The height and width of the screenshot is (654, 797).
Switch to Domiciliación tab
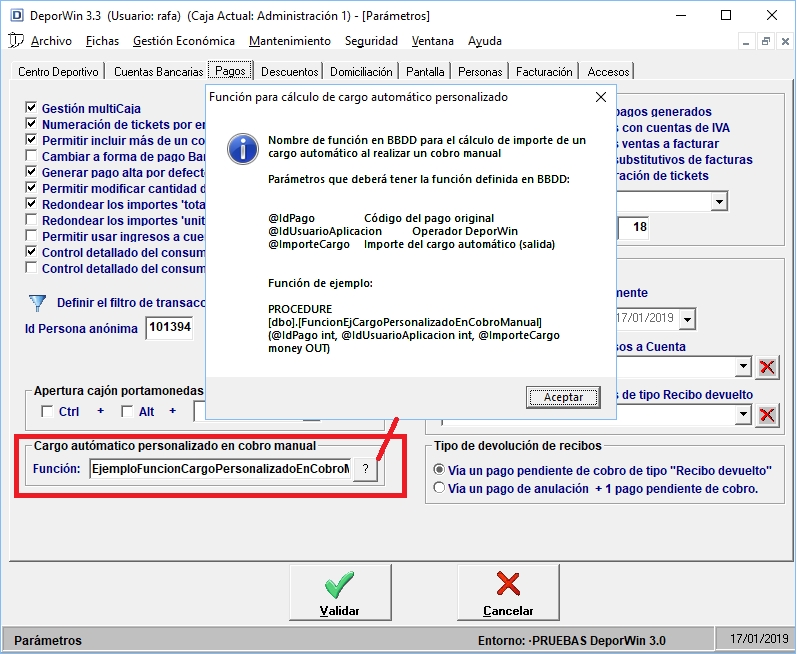coord(361,72)
